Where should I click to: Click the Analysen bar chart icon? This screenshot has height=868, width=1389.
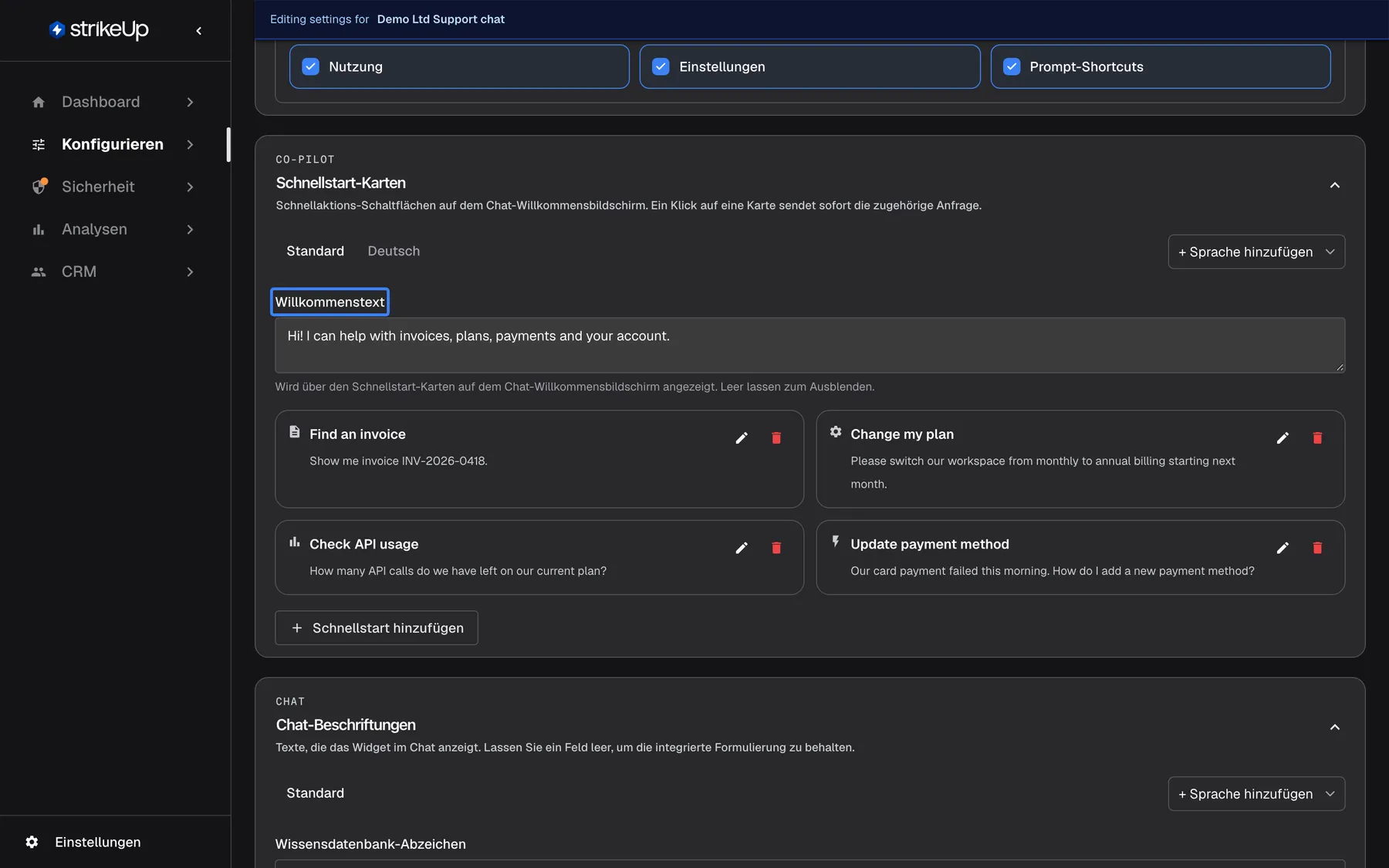pos(39,230)
